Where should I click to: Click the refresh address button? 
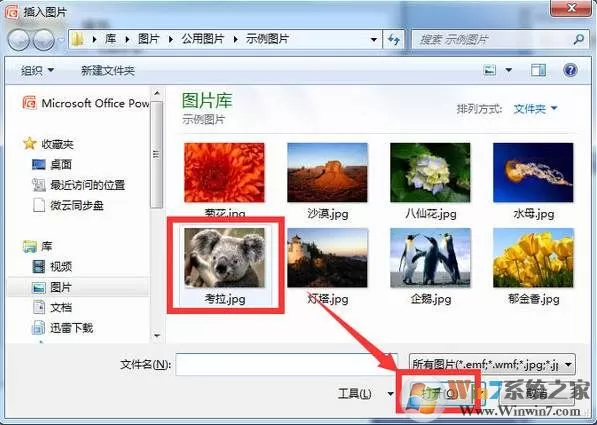[x=394, y=39]
